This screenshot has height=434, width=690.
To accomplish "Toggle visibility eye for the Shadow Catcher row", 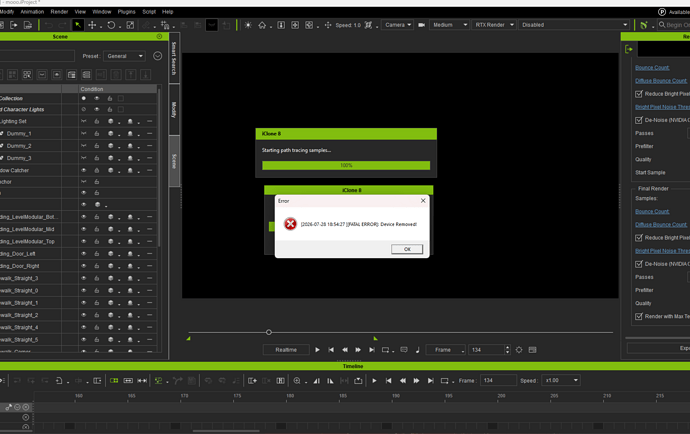I will 84,170.
